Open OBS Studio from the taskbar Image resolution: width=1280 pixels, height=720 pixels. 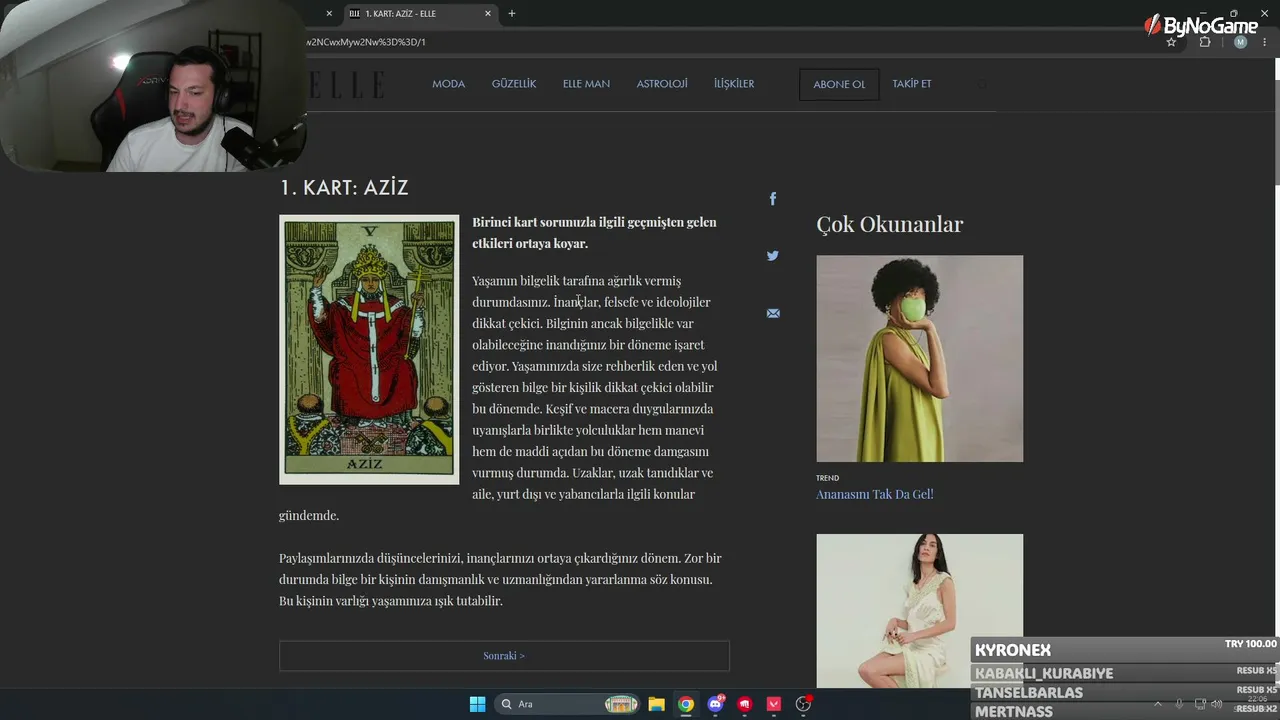pos(803,704)
